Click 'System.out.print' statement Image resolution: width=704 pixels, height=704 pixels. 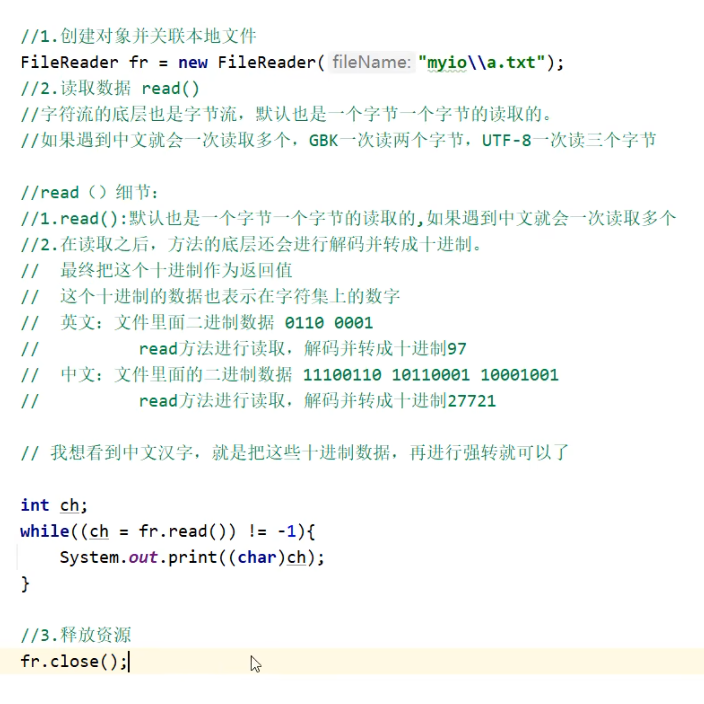click(192, 557)
